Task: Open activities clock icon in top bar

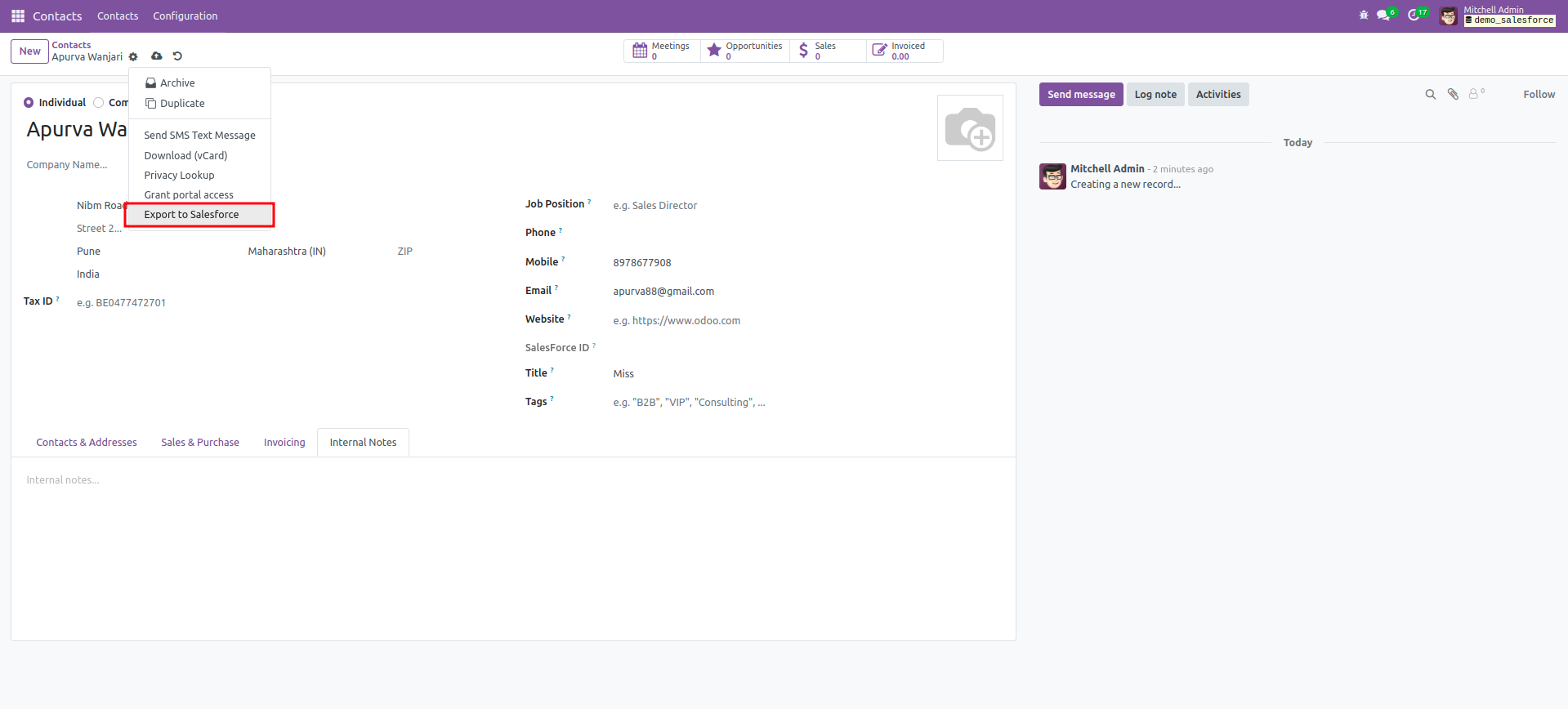Action: pos(1414,16)
